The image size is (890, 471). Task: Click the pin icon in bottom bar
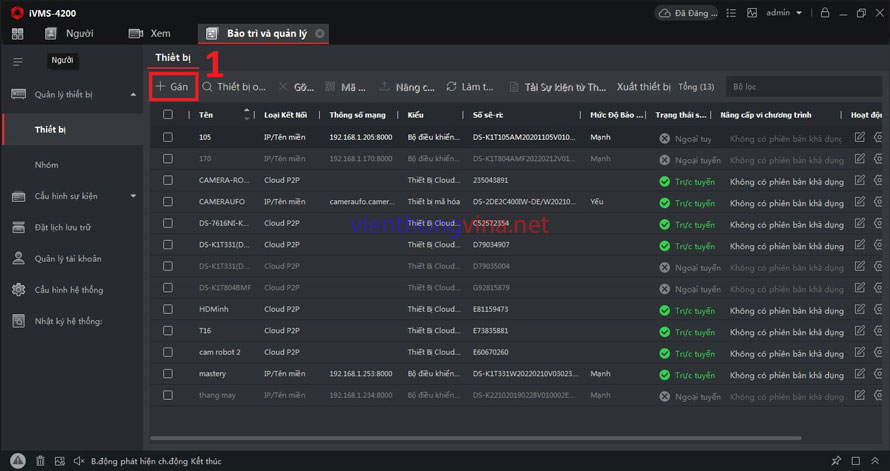(836, 461)
